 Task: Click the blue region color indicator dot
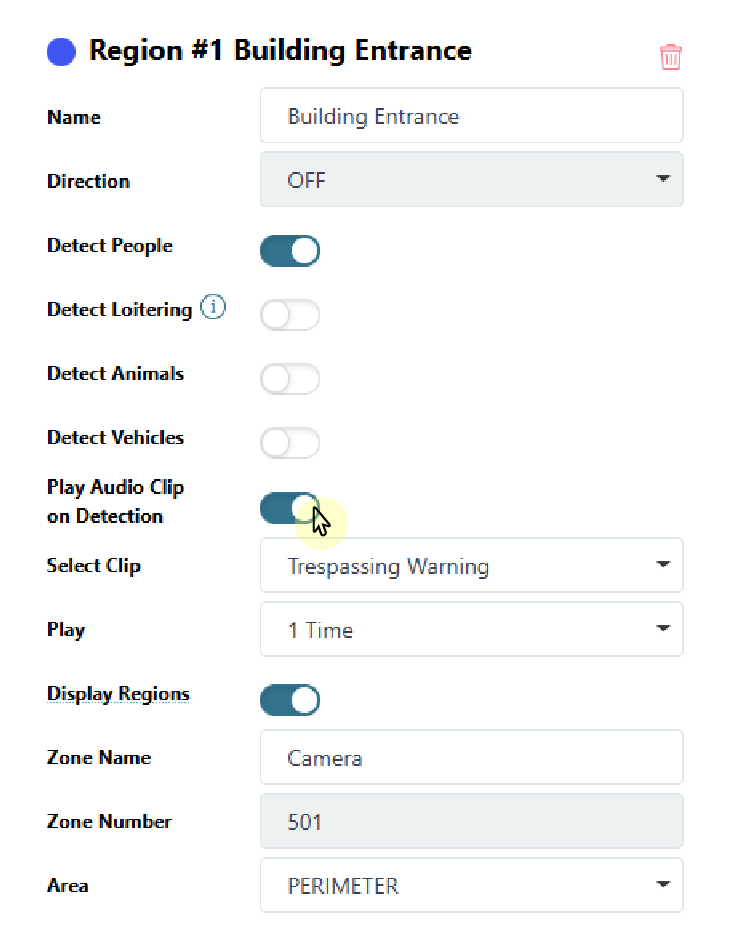pyautogui.click(x=61, y=51)
